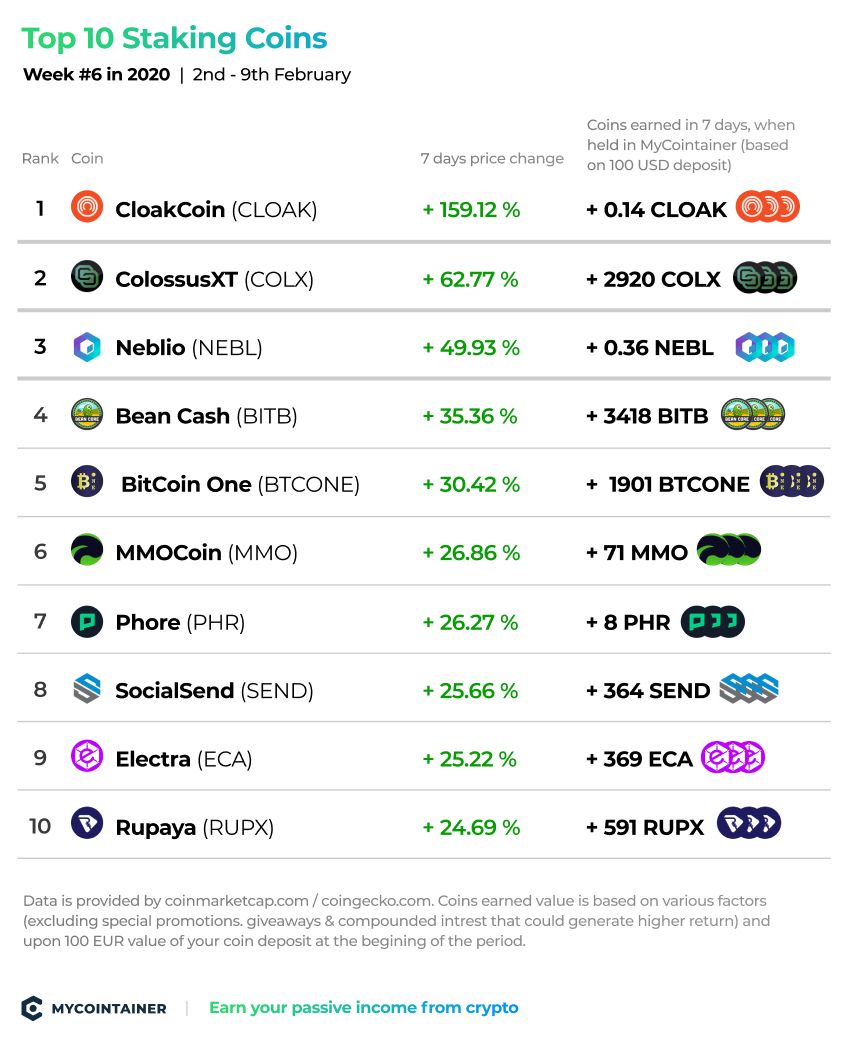Click the Phore coin logo

(87, 621)
